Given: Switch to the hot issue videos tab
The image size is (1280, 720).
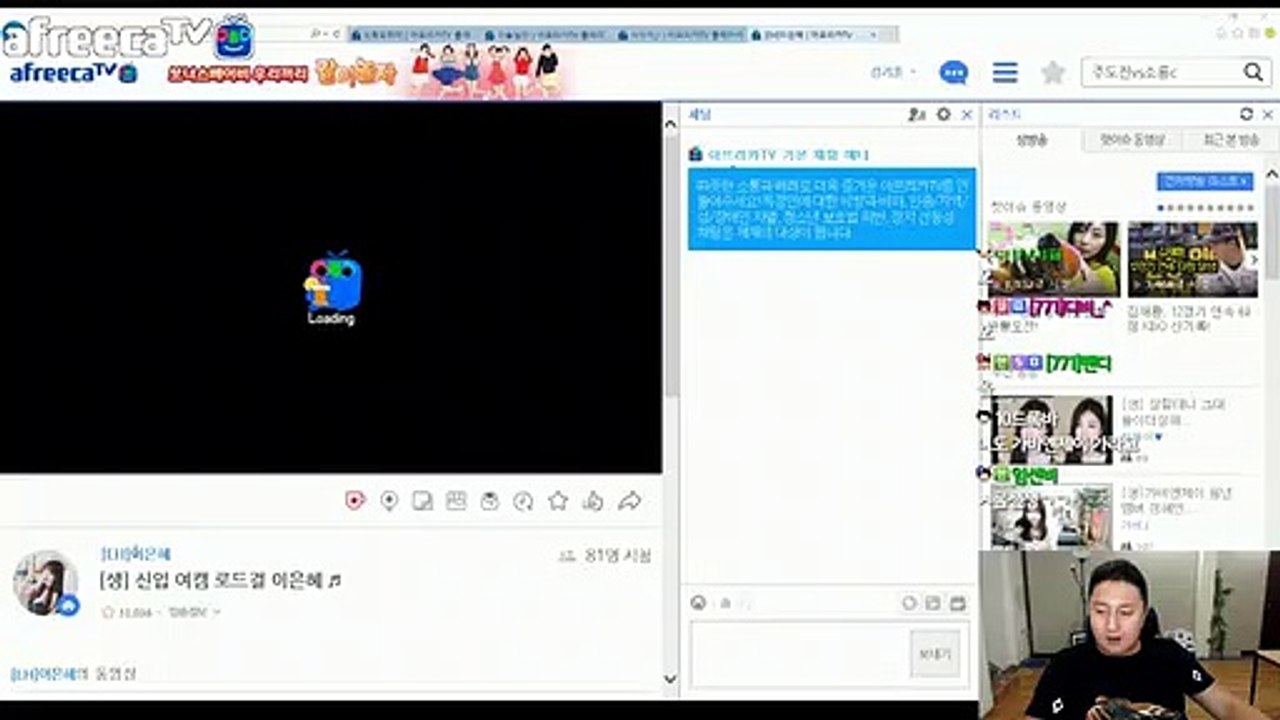Looking at the screenshot, I should click(1132, 141).
